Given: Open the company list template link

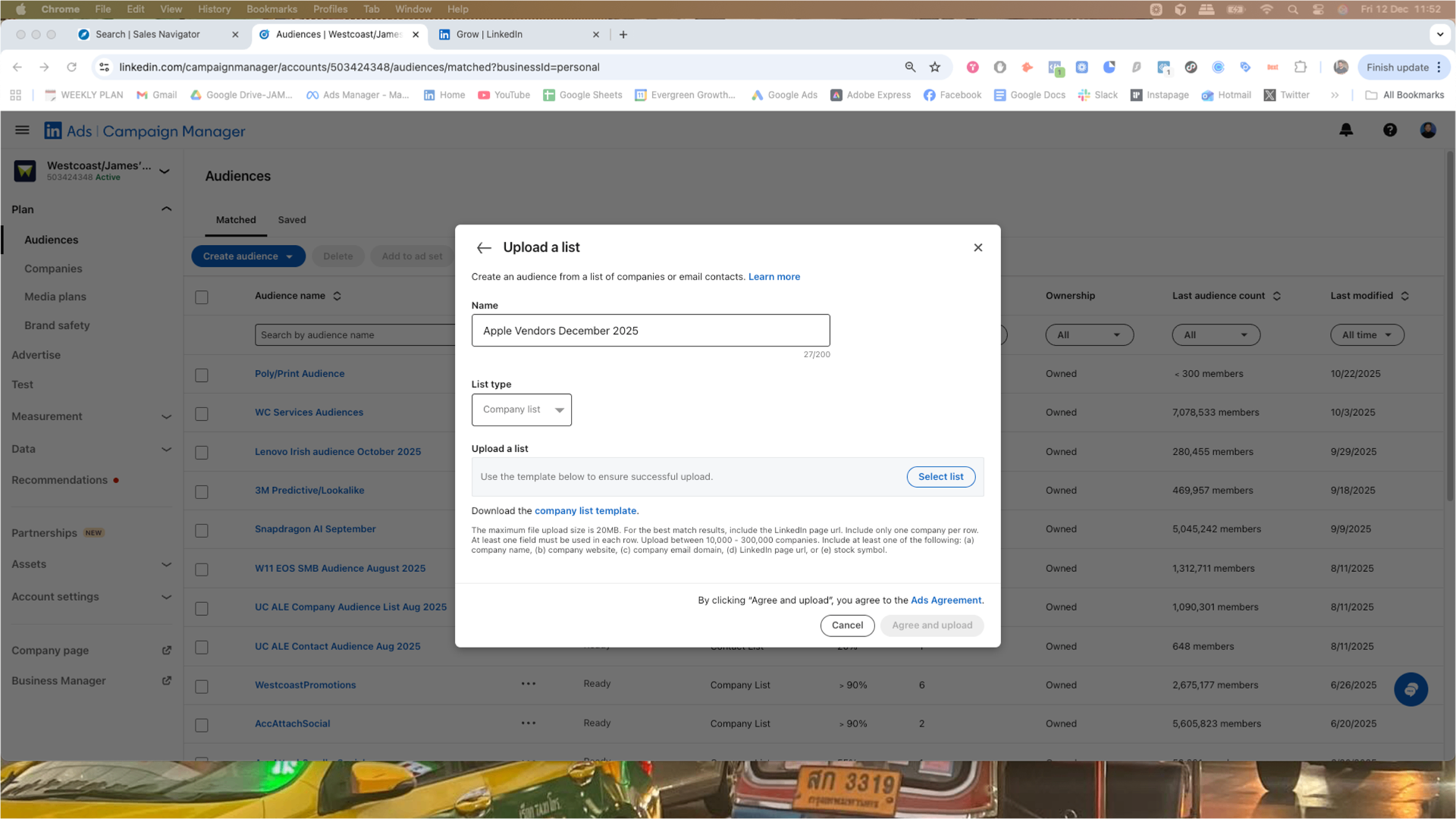Looking at the screenshot, I should coord(585,511).
